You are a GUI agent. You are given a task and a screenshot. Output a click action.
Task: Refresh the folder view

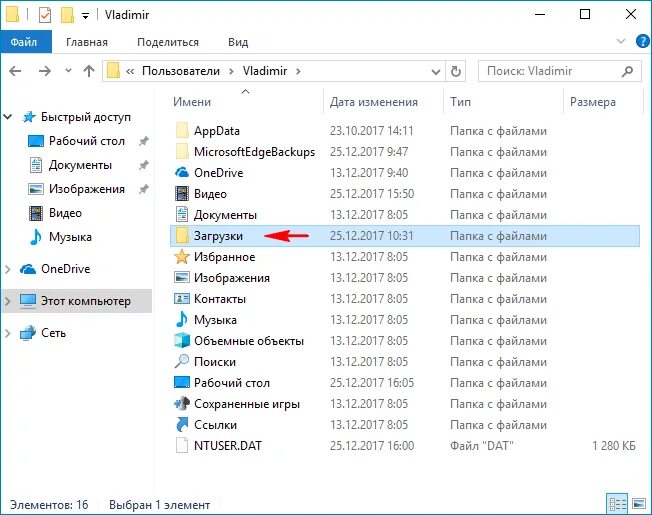coord(456,71)
